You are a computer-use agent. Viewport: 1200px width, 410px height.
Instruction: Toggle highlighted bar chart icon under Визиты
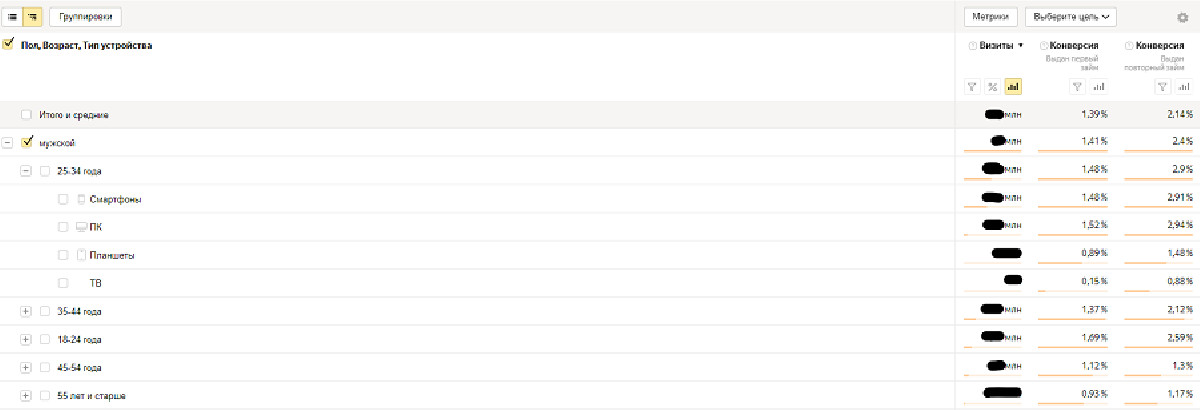coord(1013,87)
